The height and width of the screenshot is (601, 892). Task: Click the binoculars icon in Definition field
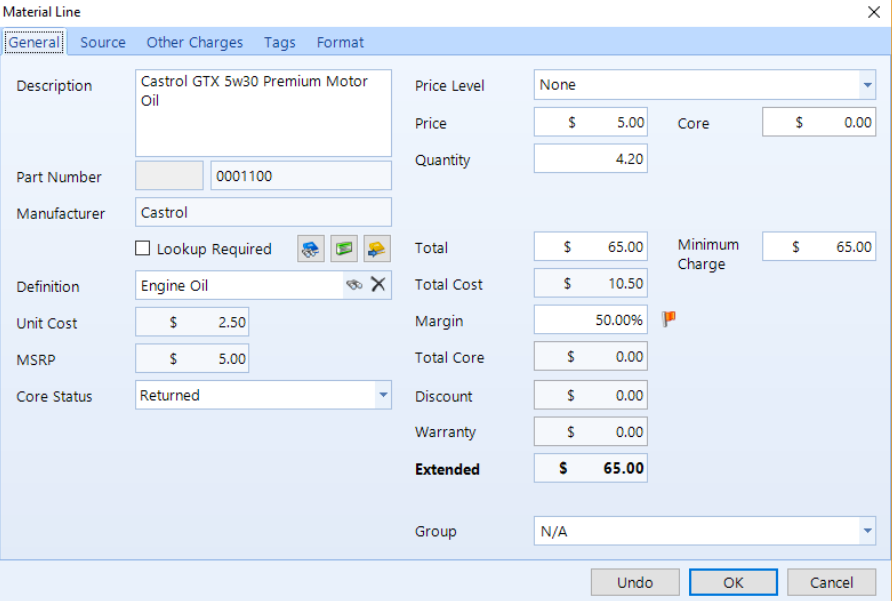pos(354,285)
